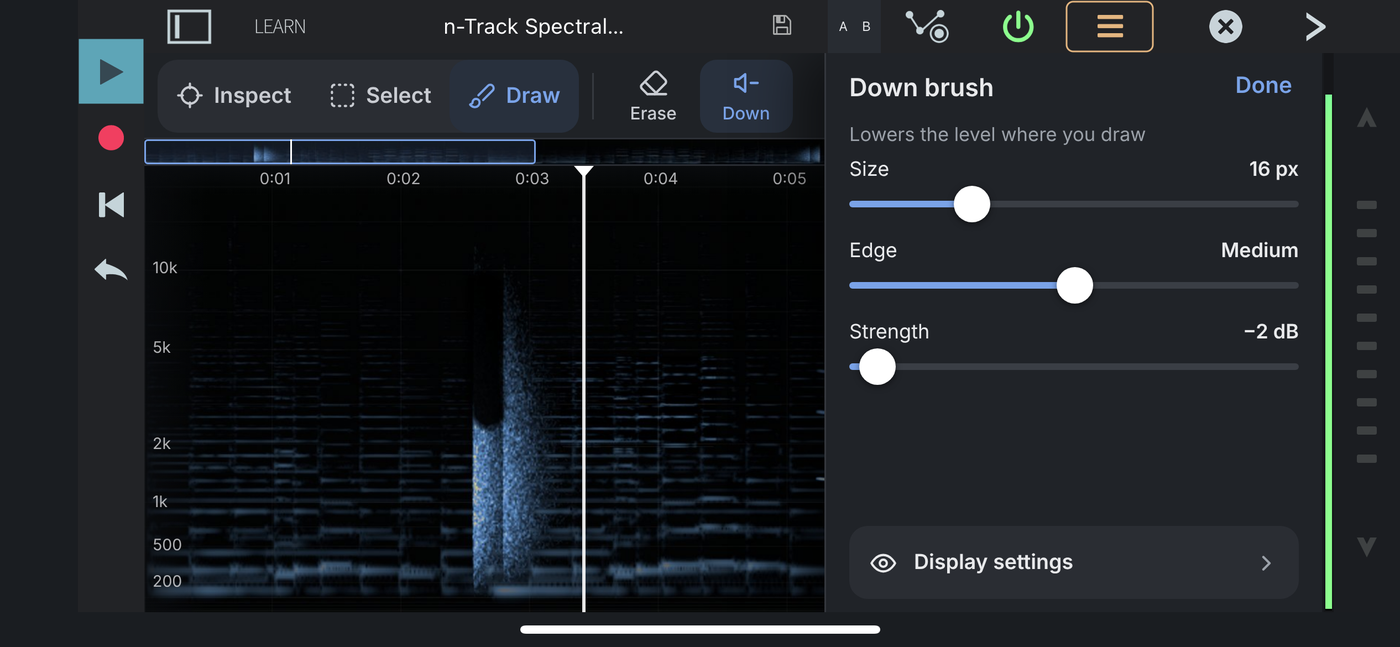Toggle the A/B comparison
The width and height of the screenshot is (1400, 647).
point(854,27)
